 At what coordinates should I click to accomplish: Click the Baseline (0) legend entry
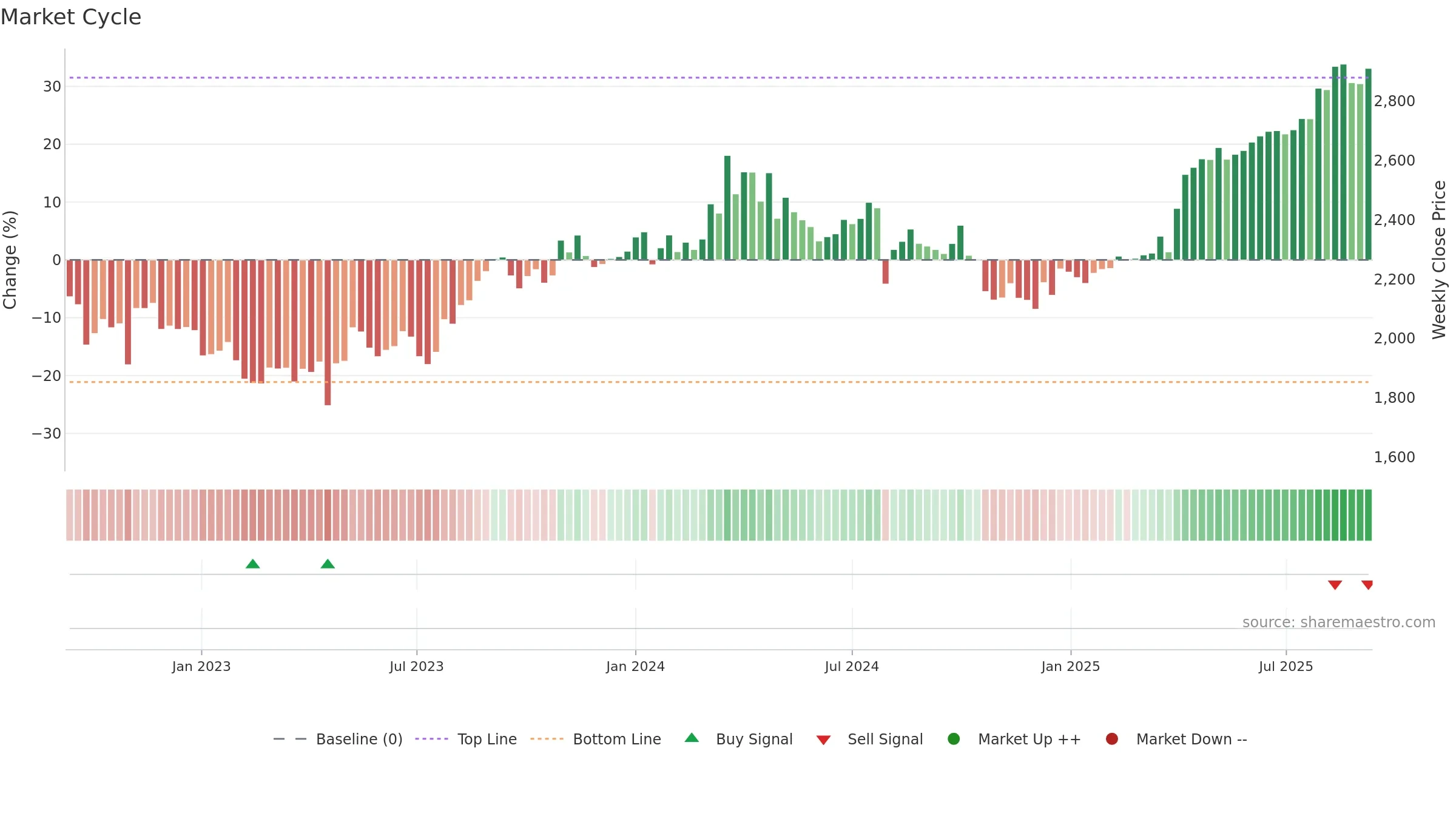(338, 739)
